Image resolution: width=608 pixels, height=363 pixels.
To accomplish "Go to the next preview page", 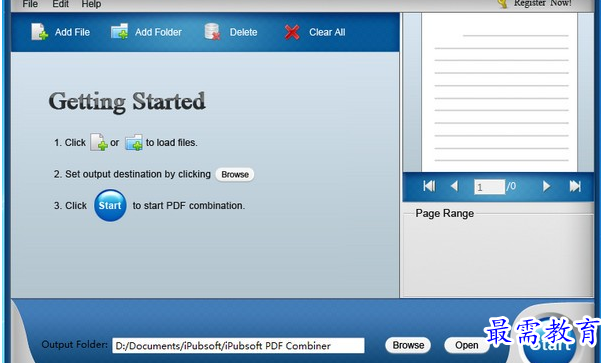I will coord(546,187).
